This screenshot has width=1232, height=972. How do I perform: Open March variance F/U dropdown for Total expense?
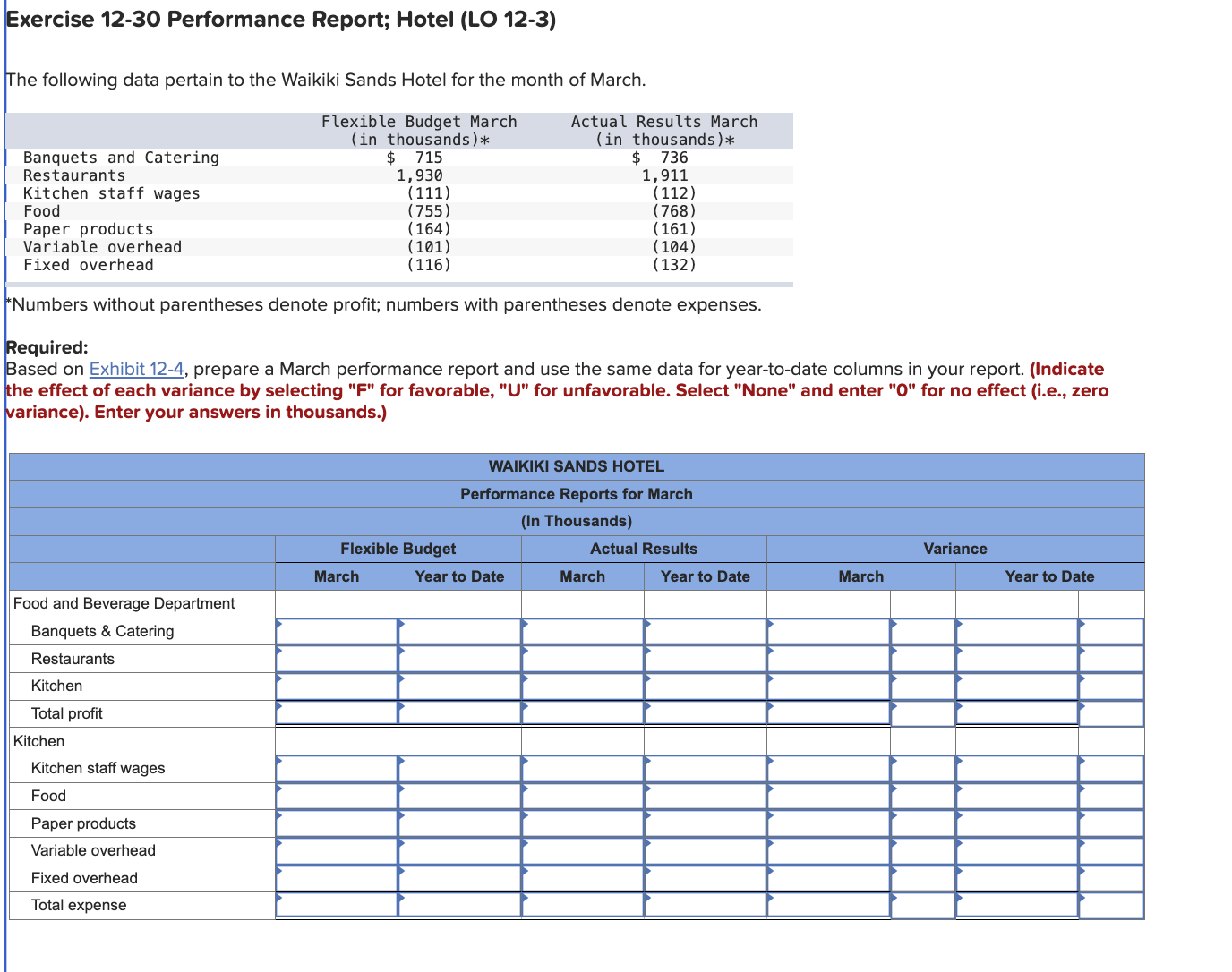tap(923, 905)
